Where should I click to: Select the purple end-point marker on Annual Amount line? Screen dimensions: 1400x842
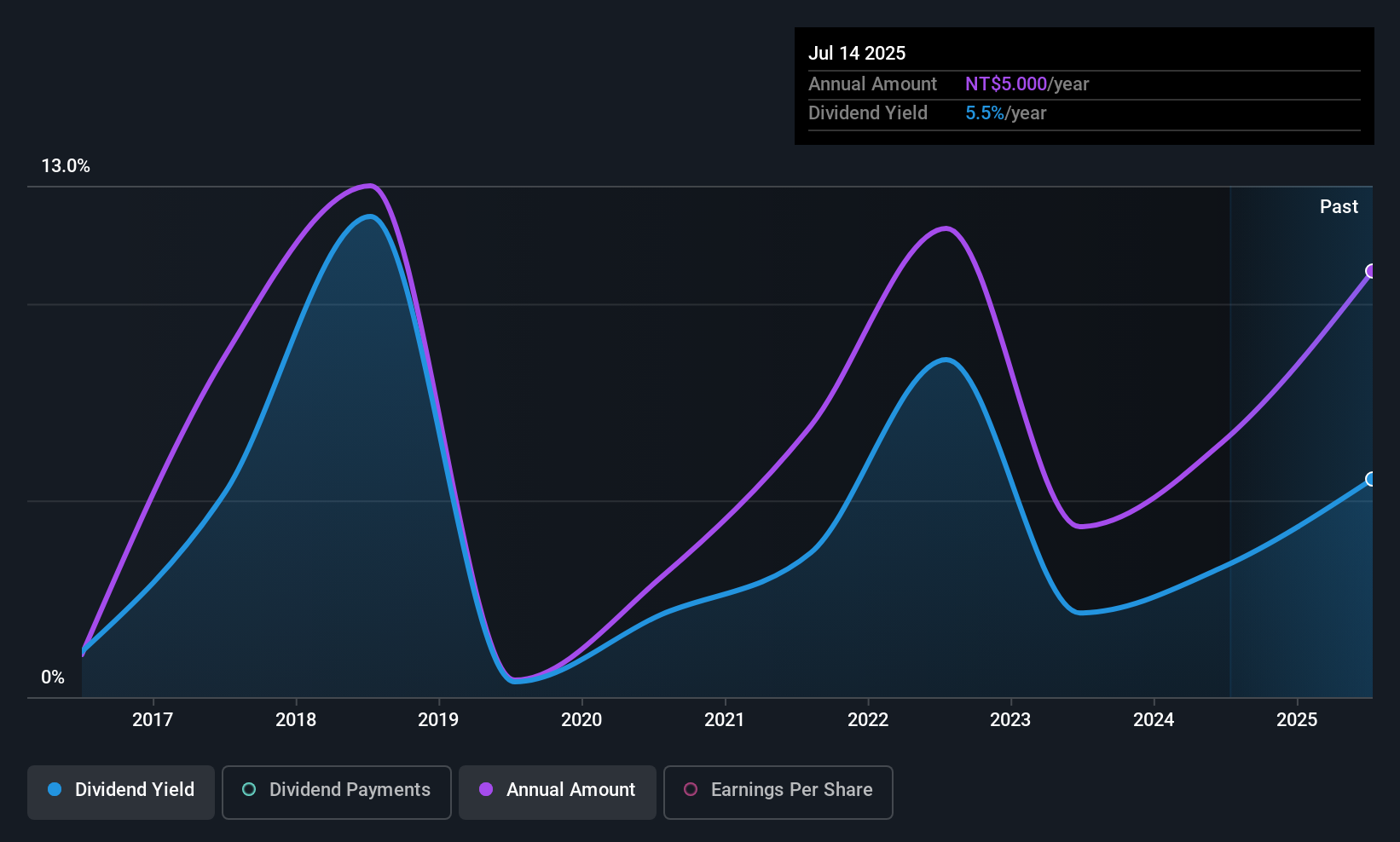pyautogui.click(x=1371, y=271)
